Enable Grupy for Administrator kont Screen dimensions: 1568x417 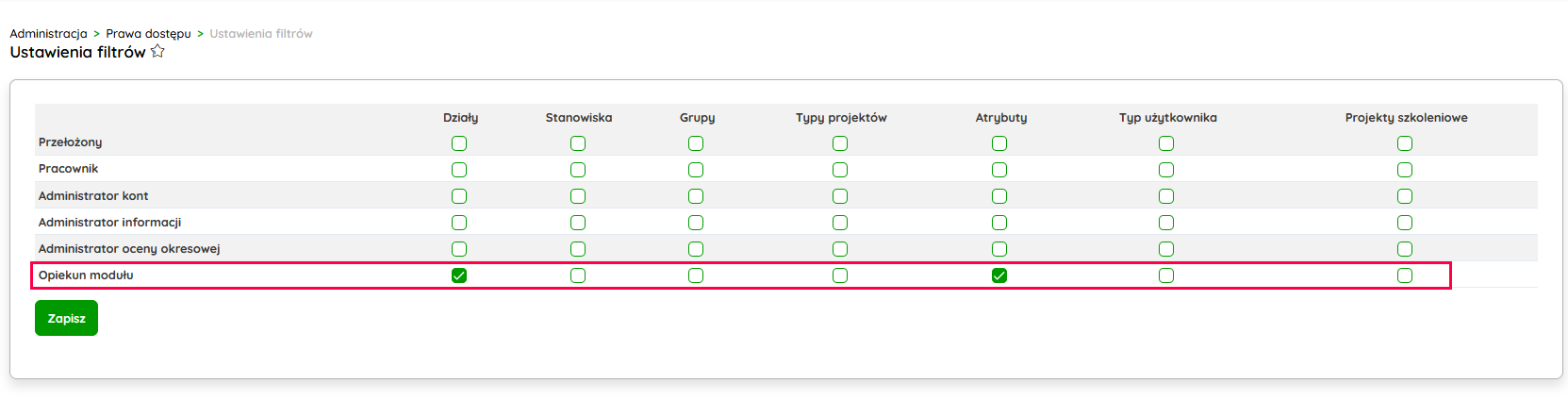point(696,196)
